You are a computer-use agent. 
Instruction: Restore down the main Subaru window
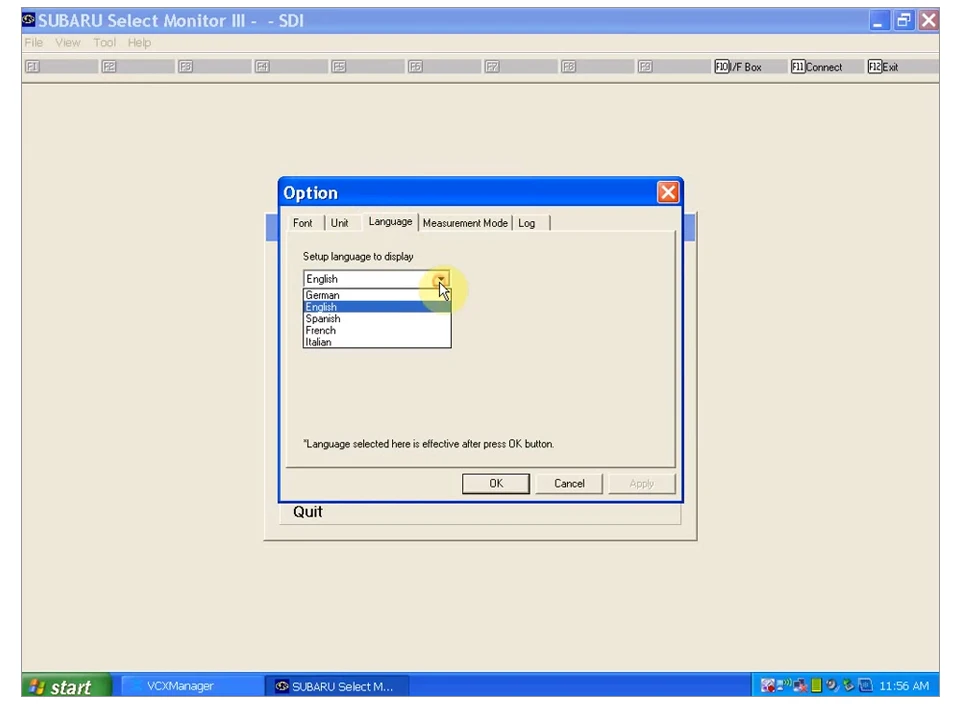[903, 20]
